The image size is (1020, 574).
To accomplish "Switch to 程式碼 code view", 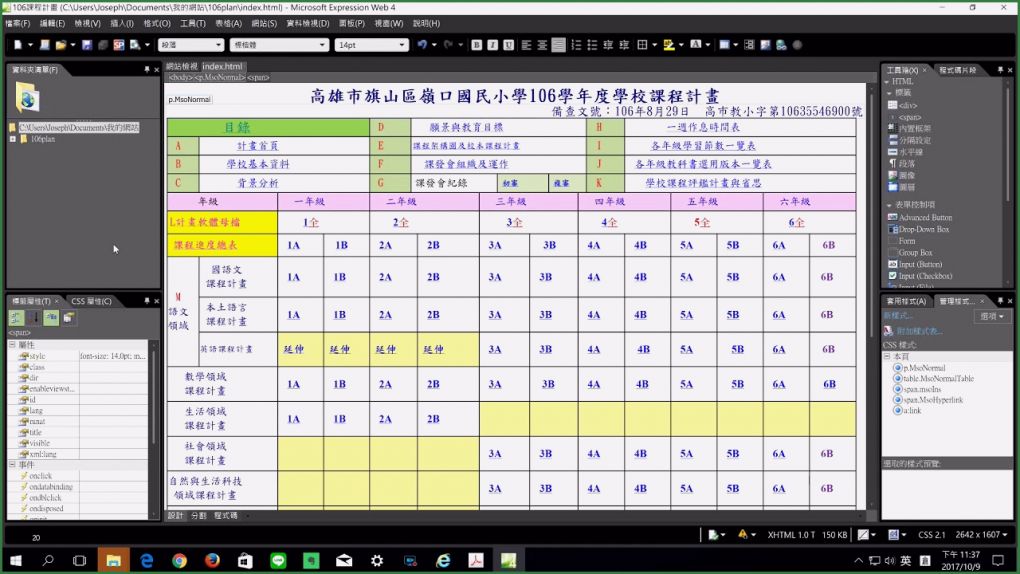I will click(226, 515).
